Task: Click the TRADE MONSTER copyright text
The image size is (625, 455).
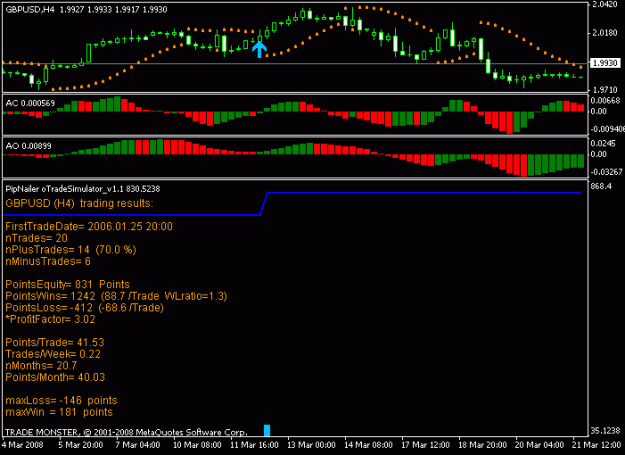Action: pos(126,432)
